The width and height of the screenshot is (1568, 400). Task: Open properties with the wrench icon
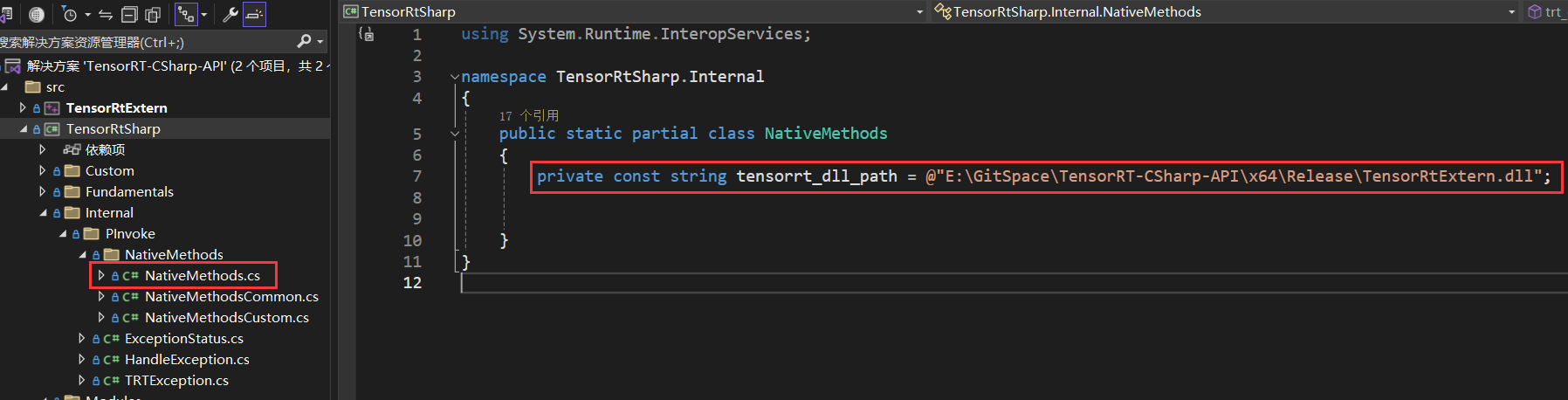point(230,14)
